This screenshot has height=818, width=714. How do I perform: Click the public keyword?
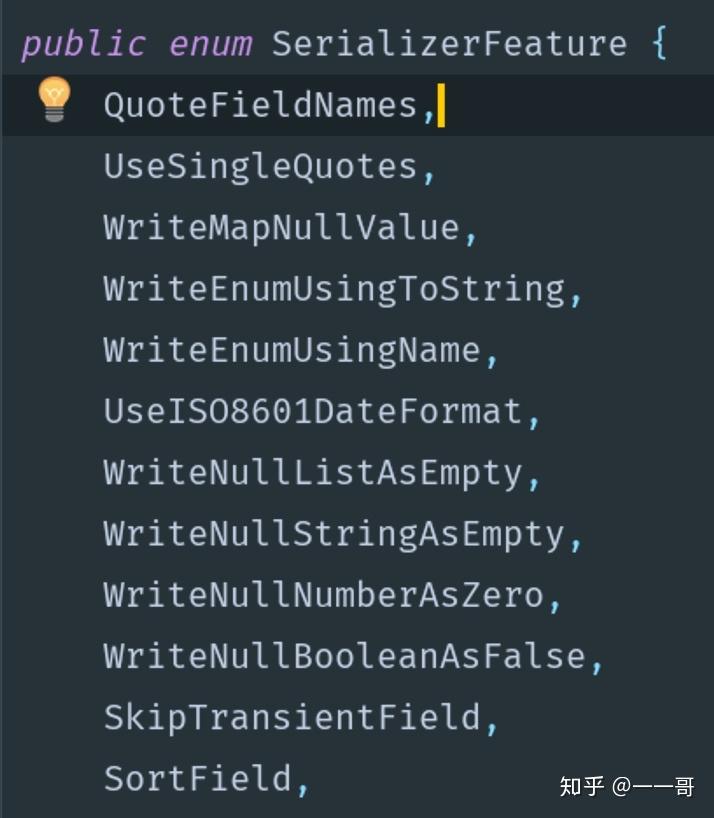pos(83,44)
